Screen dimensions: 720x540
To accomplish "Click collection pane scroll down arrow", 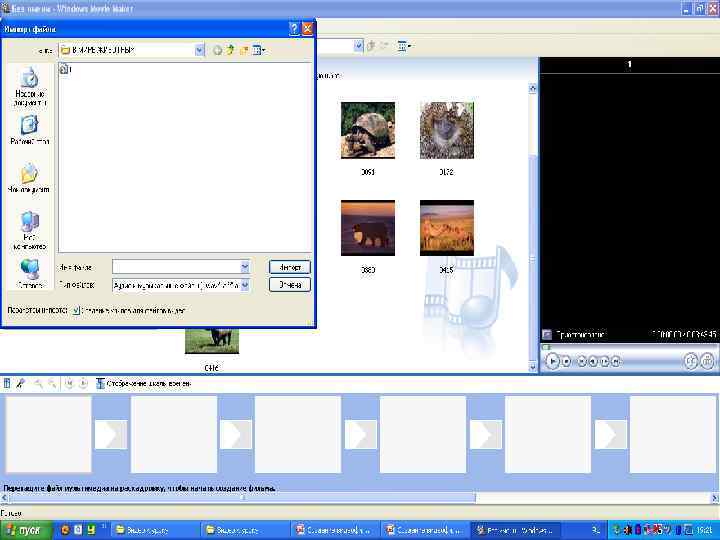I will point(533,366).
